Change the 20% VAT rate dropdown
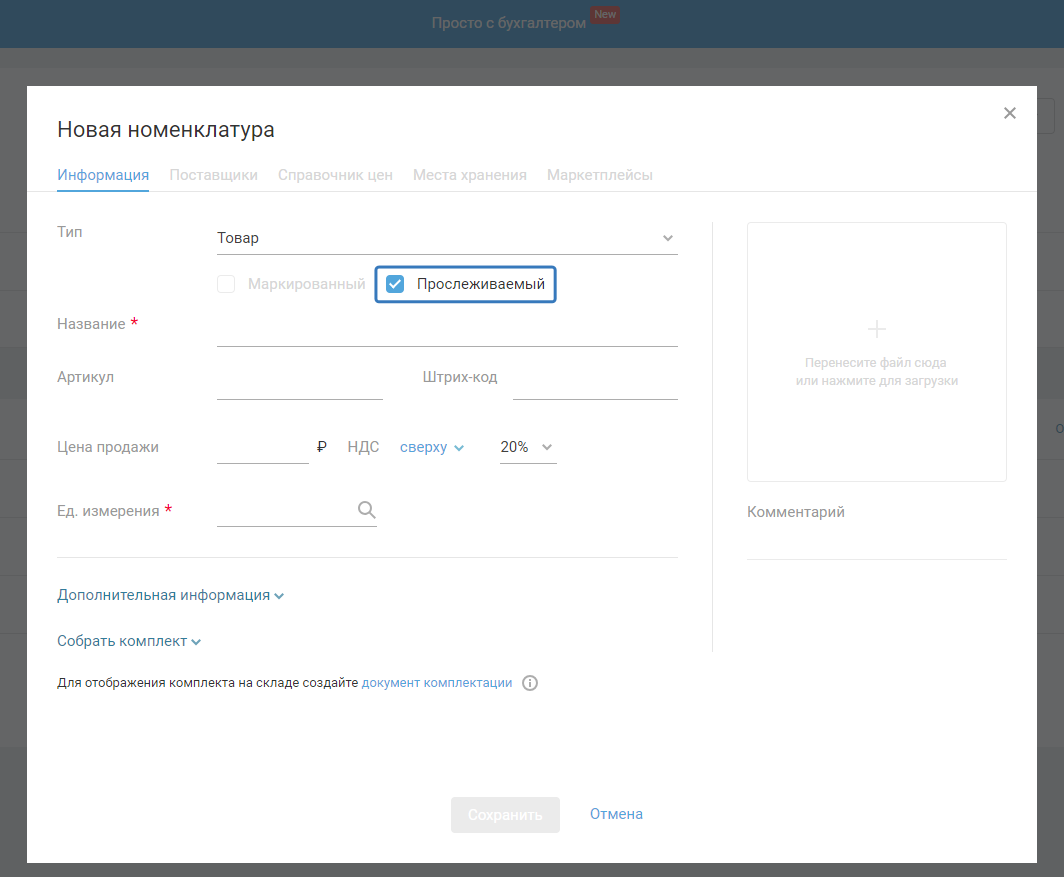This screenshot has height=877, width=1064. [527, 448]
